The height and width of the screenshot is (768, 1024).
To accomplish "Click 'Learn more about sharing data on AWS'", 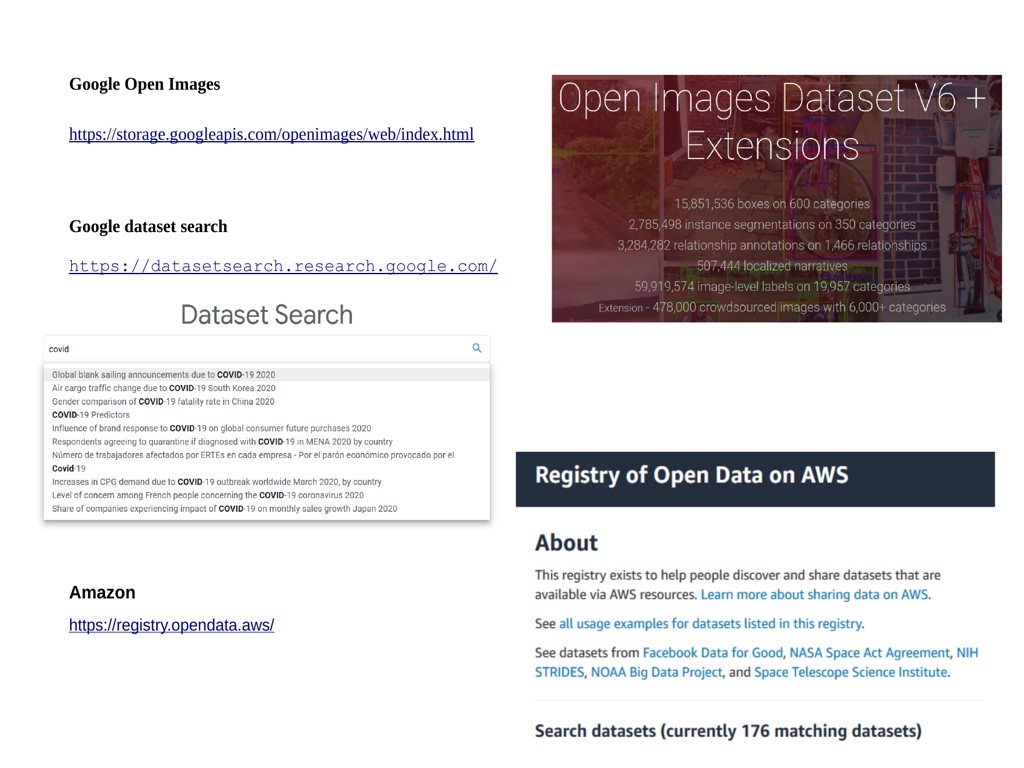I will [x=814, y=594].
